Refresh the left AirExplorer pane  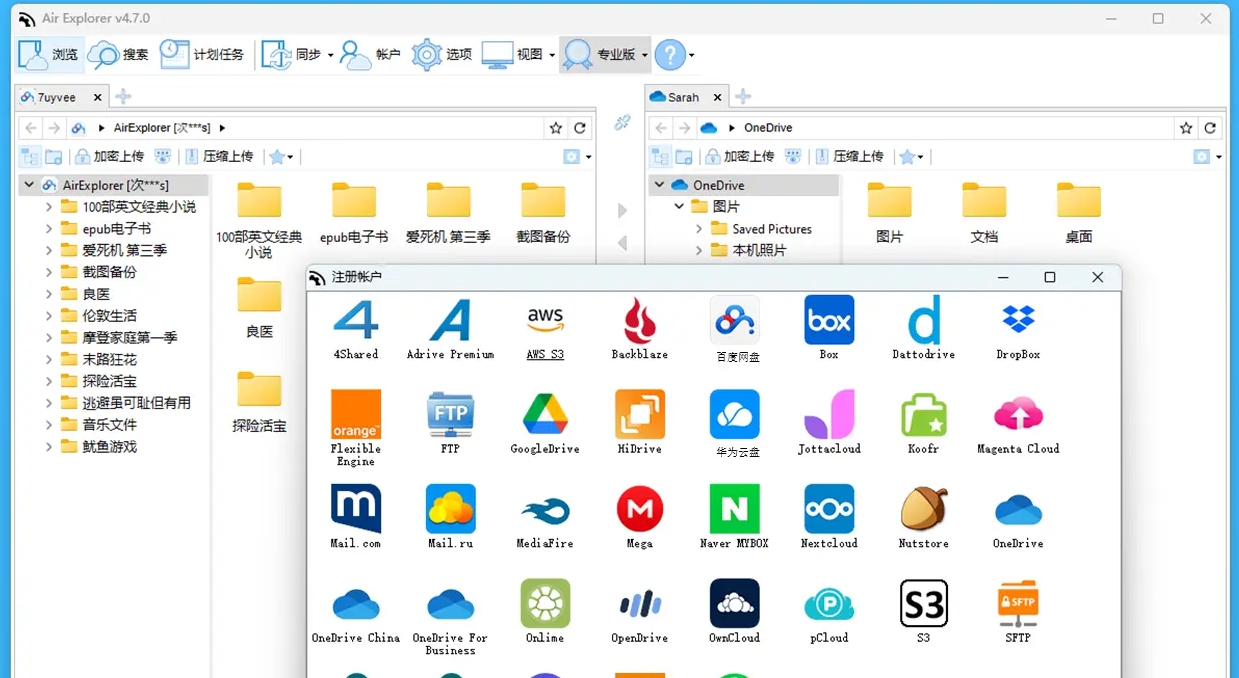click(580, 128)
